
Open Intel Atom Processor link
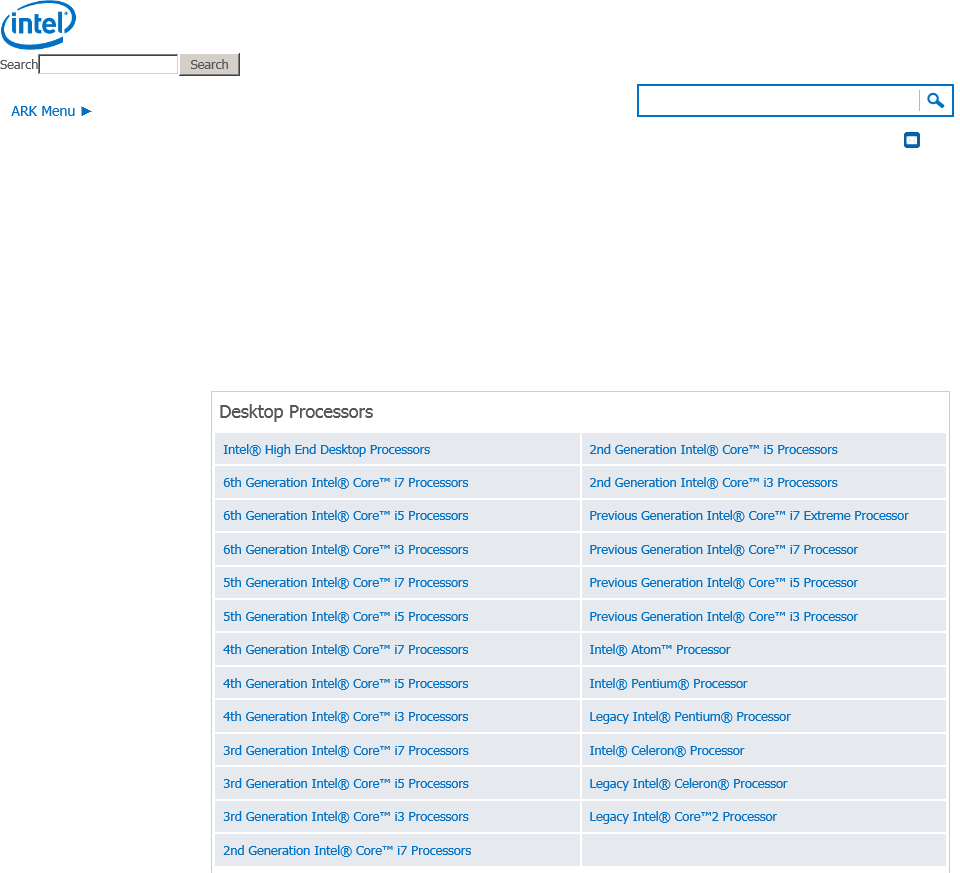(x=659, y=650)
